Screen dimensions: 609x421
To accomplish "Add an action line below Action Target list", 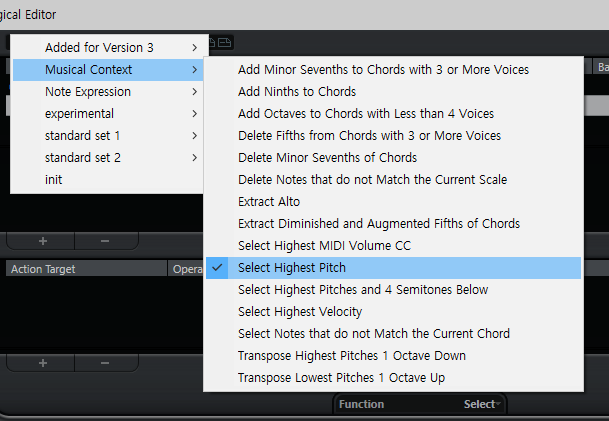I will pyautogui.click(x=42, y=363).
